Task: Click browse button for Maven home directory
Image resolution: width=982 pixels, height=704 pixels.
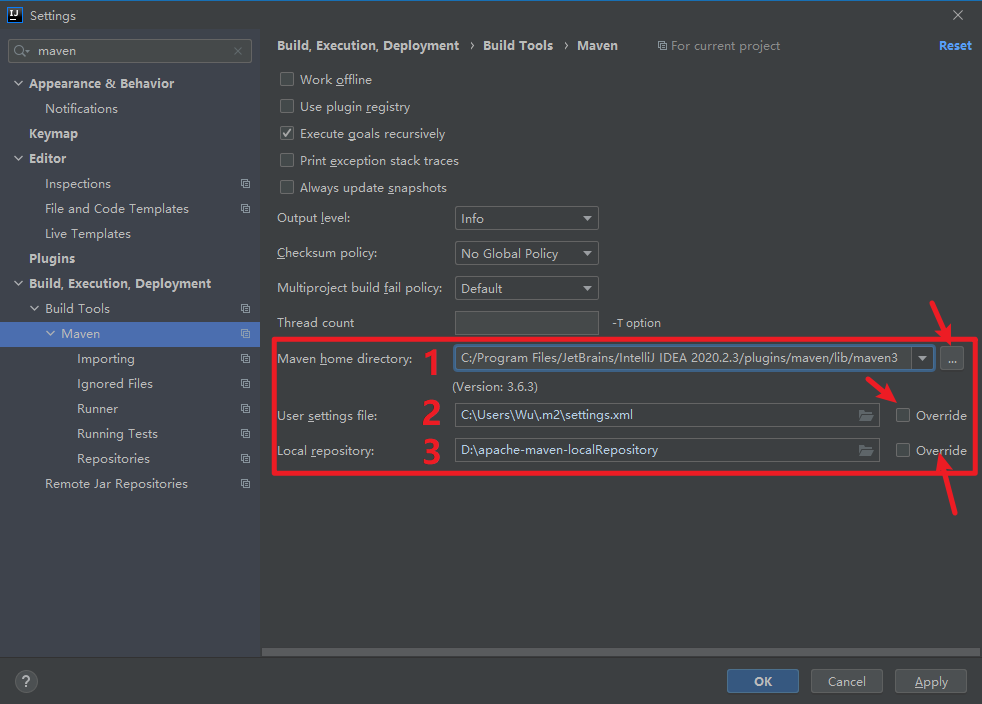Action: 952,359
